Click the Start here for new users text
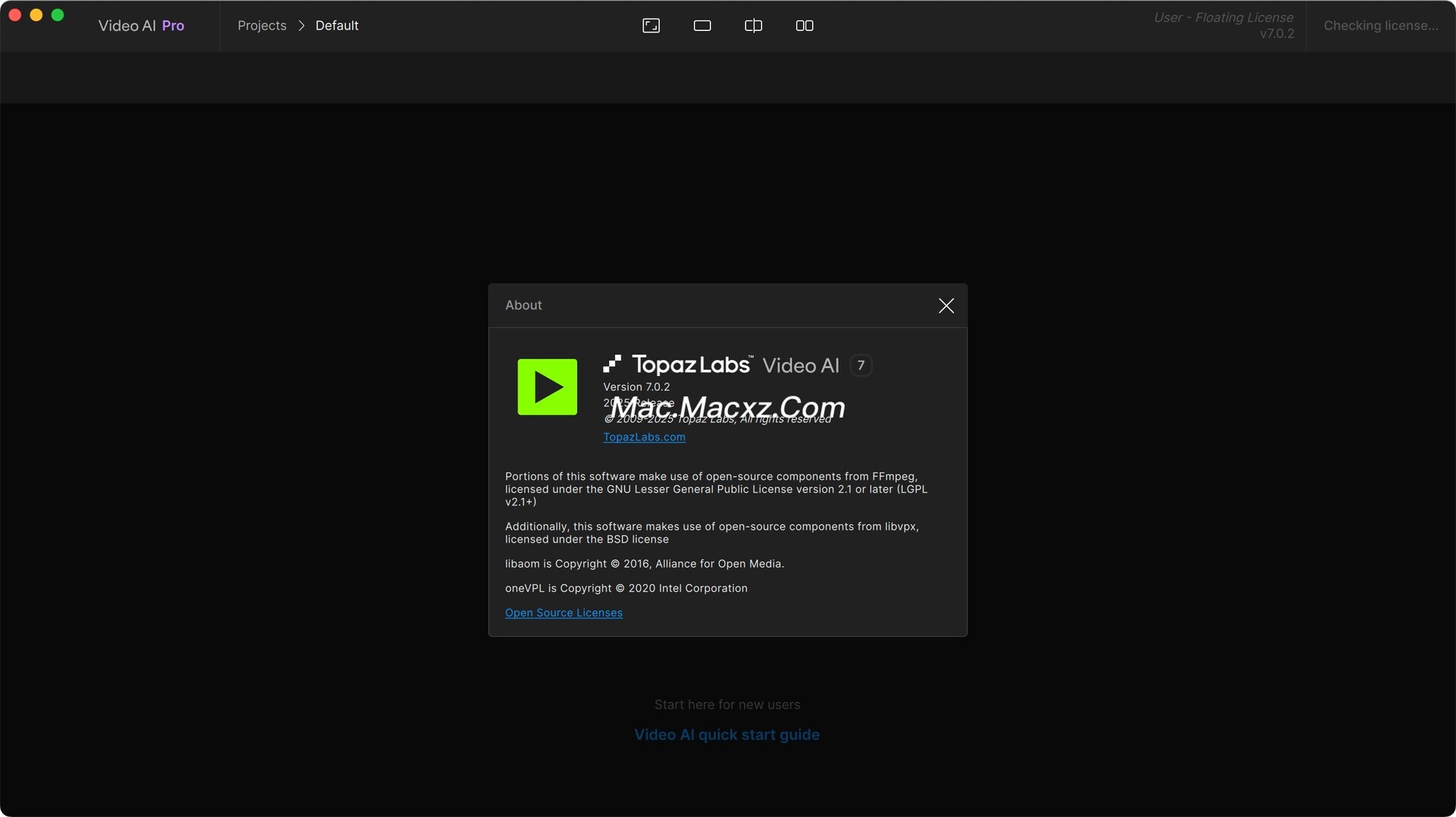 pyautogui.click(x=726, y=705)
